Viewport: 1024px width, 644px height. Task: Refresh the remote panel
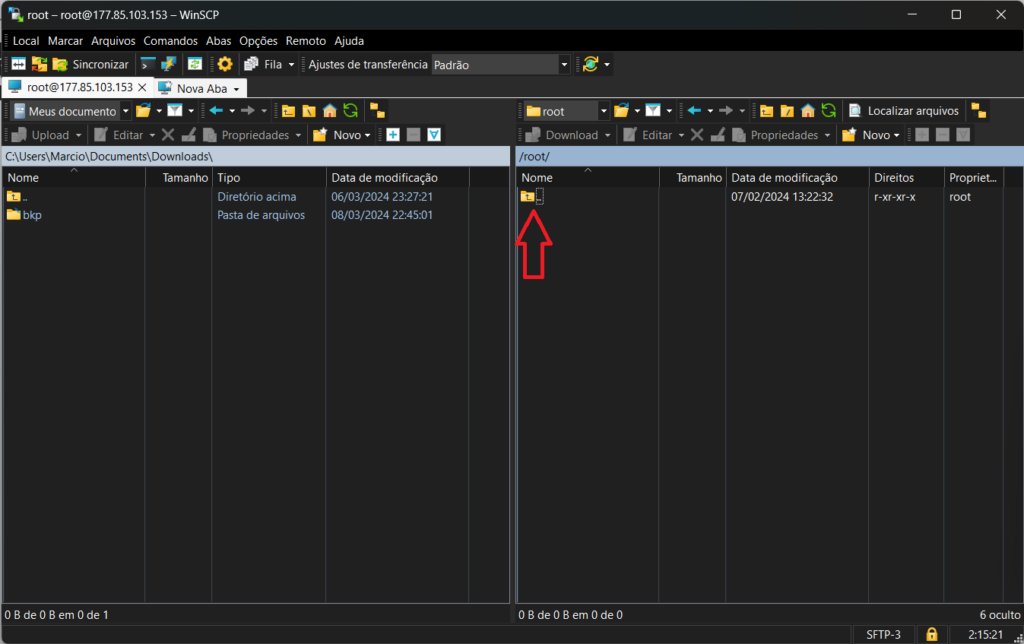829,111
